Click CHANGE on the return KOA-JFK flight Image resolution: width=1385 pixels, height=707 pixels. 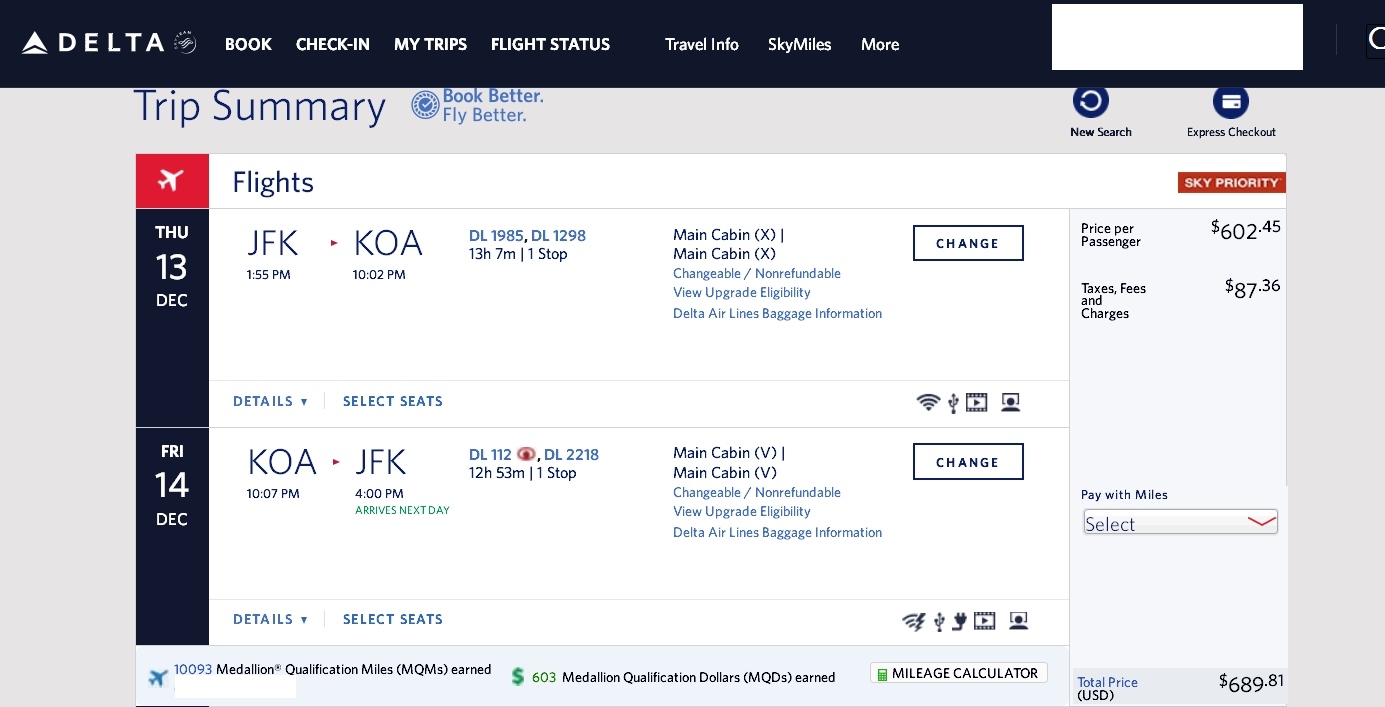tap(967, 461)
